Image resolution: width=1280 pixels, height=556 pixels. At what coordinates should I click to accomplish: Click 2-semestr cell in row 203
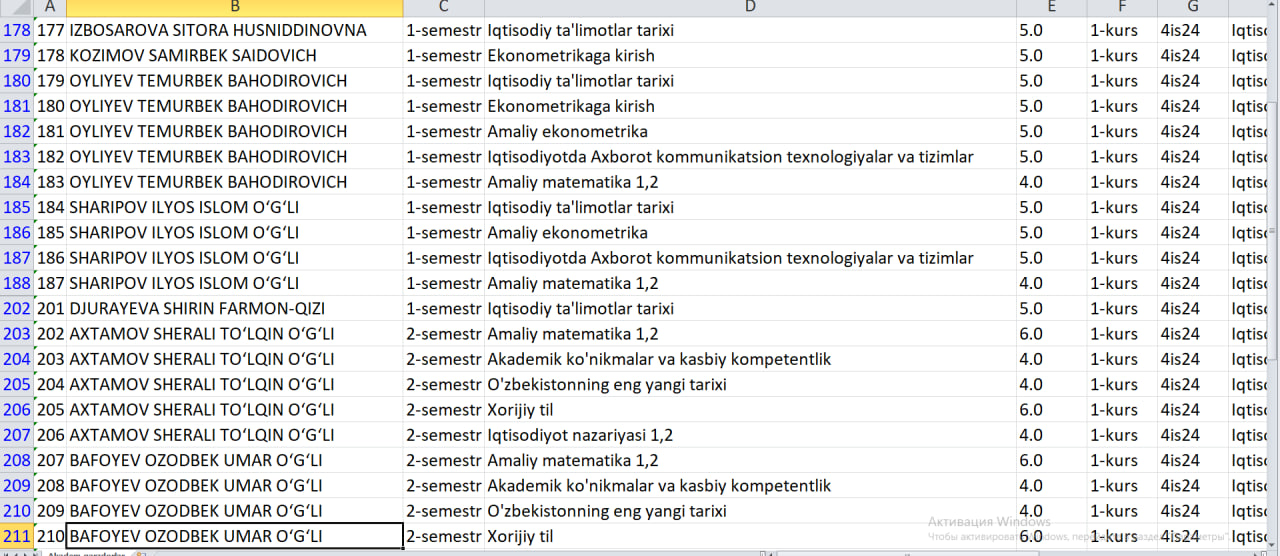point(444,334)
